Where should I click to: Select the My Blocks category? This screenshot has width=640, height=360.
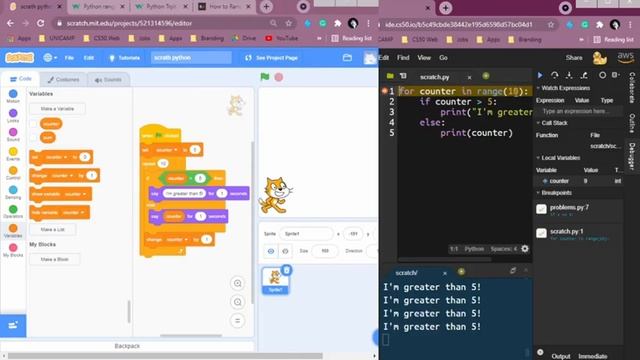[x=13, y=250]
